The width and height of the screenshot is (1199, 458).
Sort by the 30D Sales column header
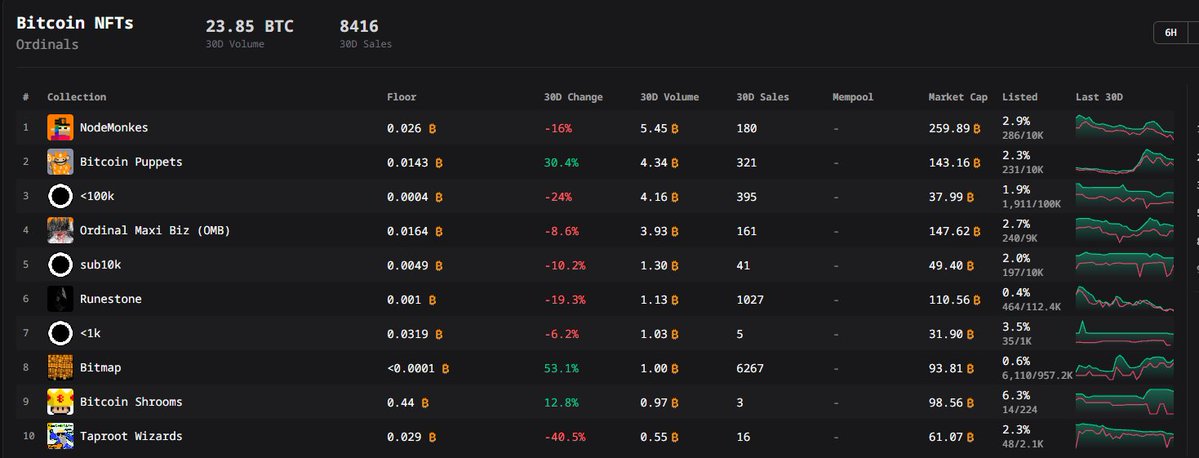[x=762, y=97]
